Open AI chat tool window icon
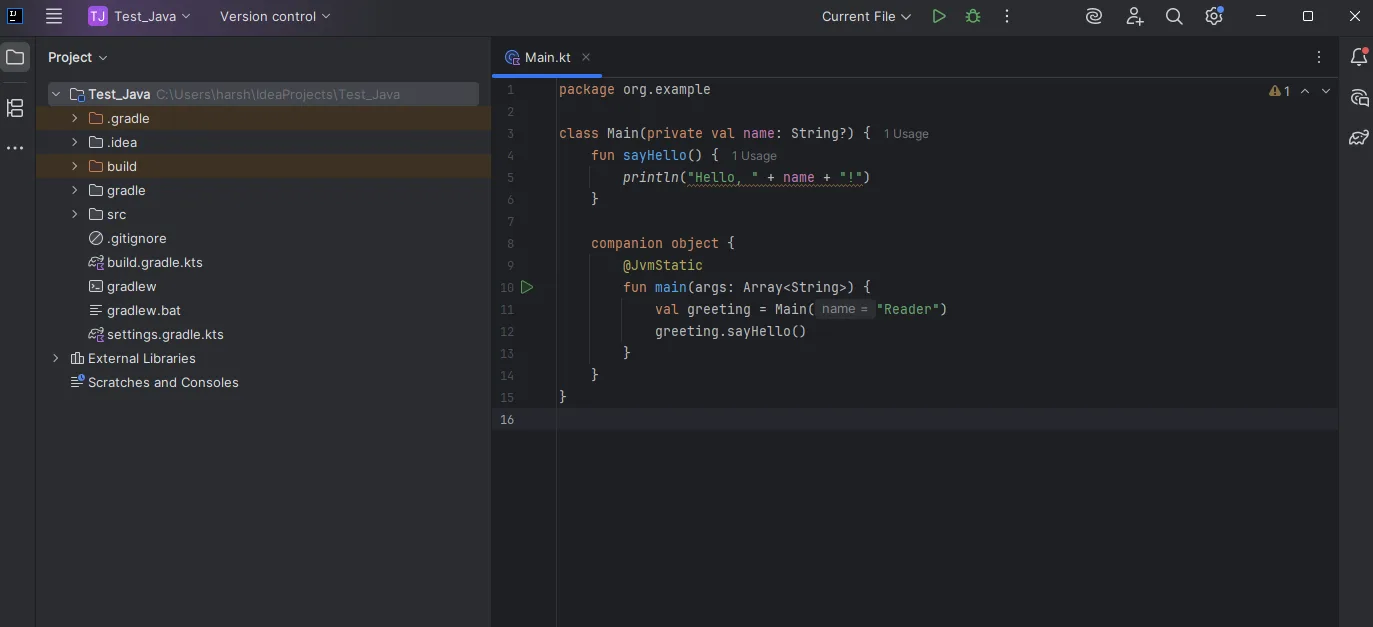The height and width of the screenshot is (627, 1373). [x=1358, y=97]
